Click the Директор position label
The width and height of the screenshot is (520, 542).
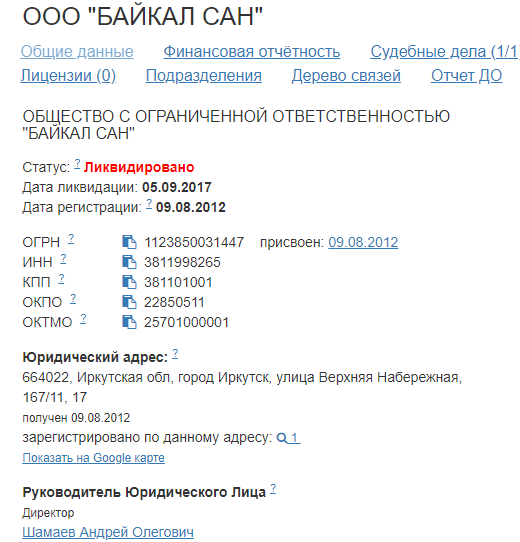click(x=48, y=513)
